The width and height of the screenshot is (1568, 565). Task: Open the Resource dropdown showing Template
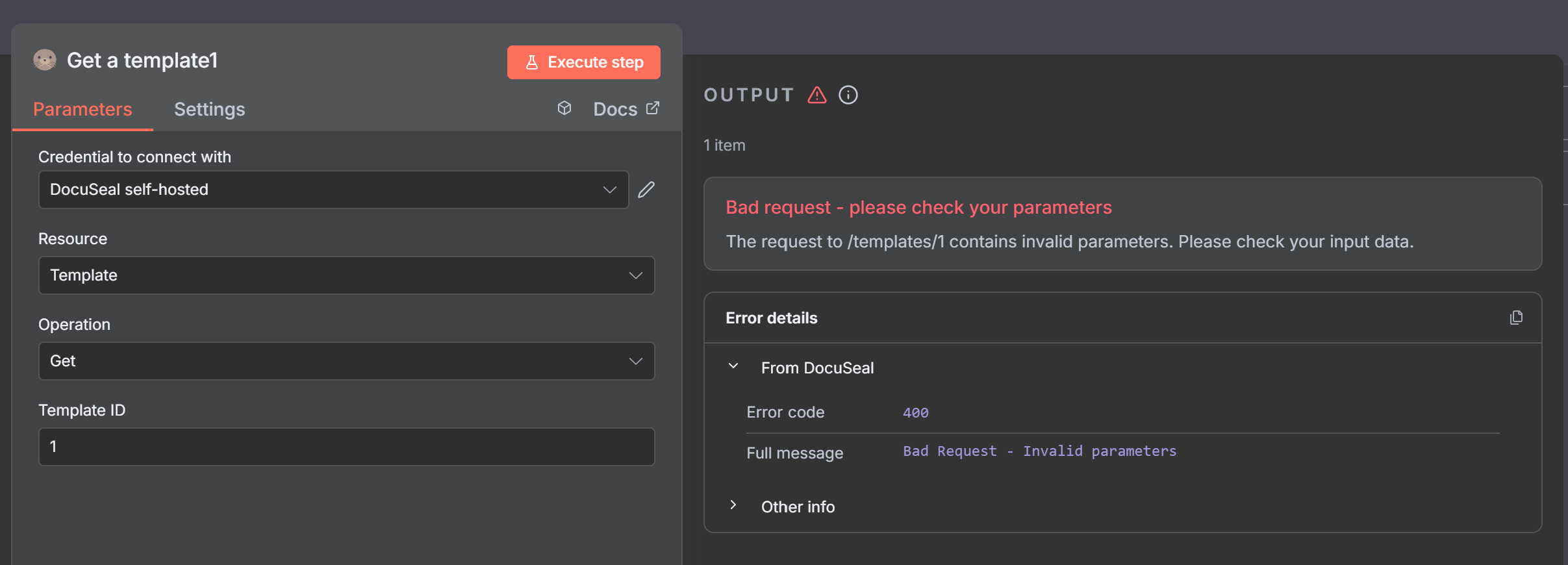coord(347,275)
